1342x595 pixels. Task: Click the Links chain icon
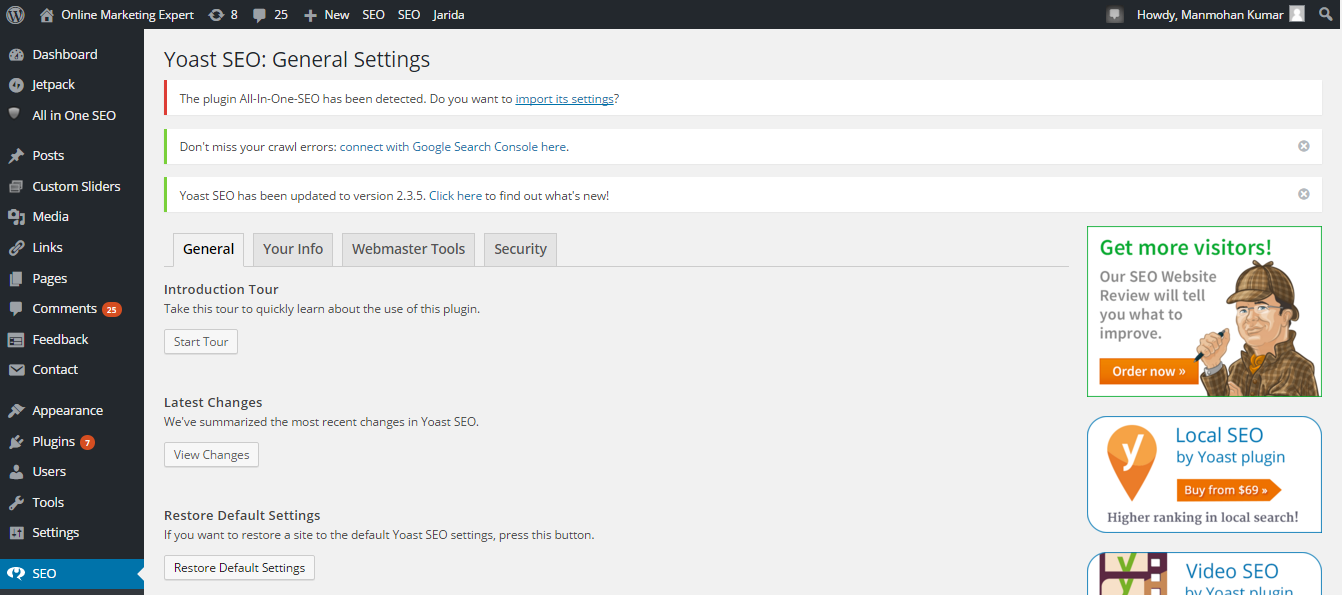[x=16, y=248]
